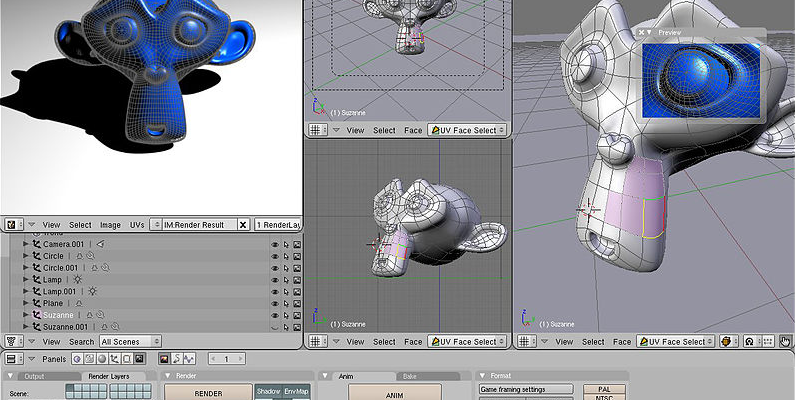Click the current frame number field
The image size is (795, 400).
pyautogui.click(x=228, y=359)
